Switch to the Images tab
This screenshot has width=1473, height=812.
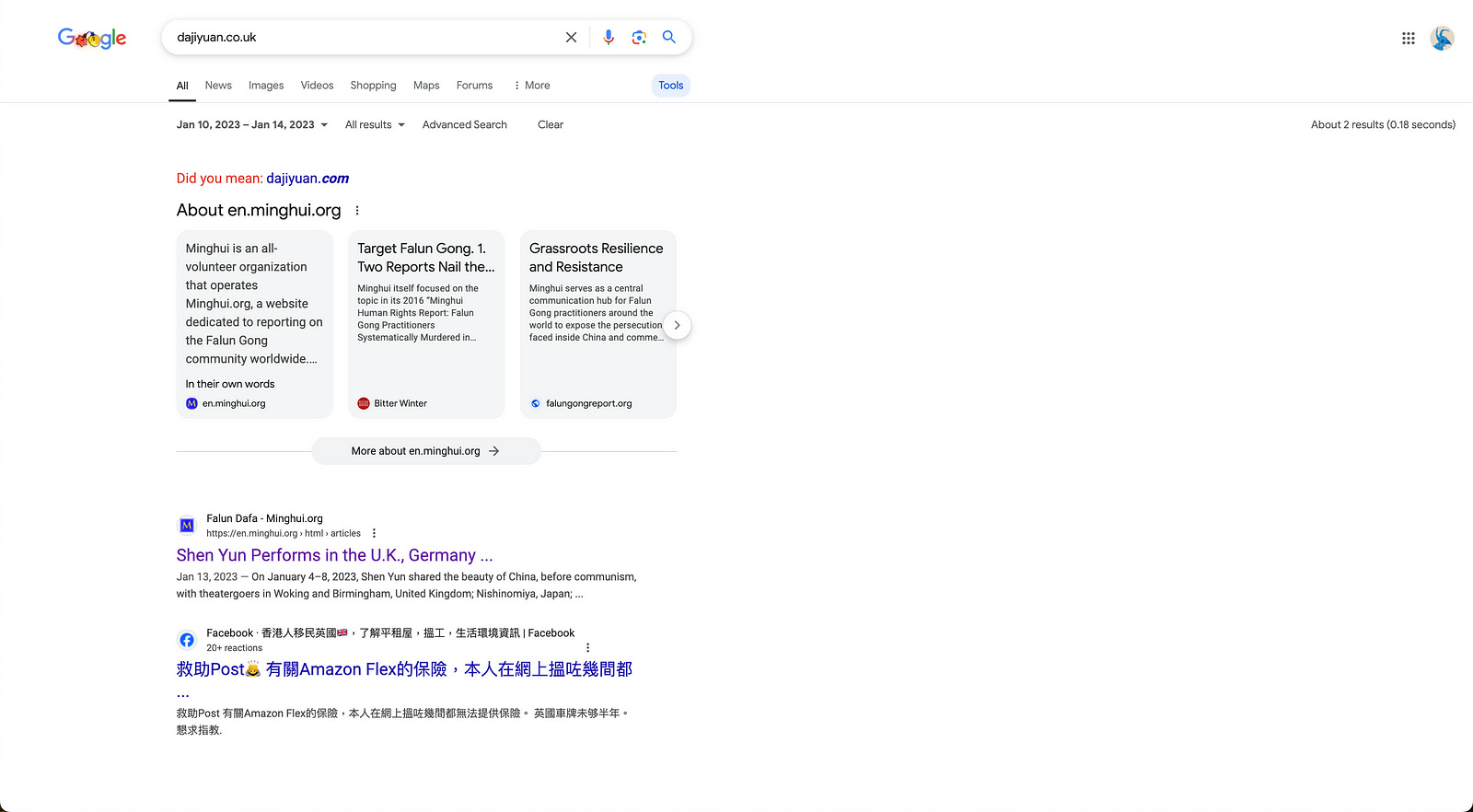point(266,86)
